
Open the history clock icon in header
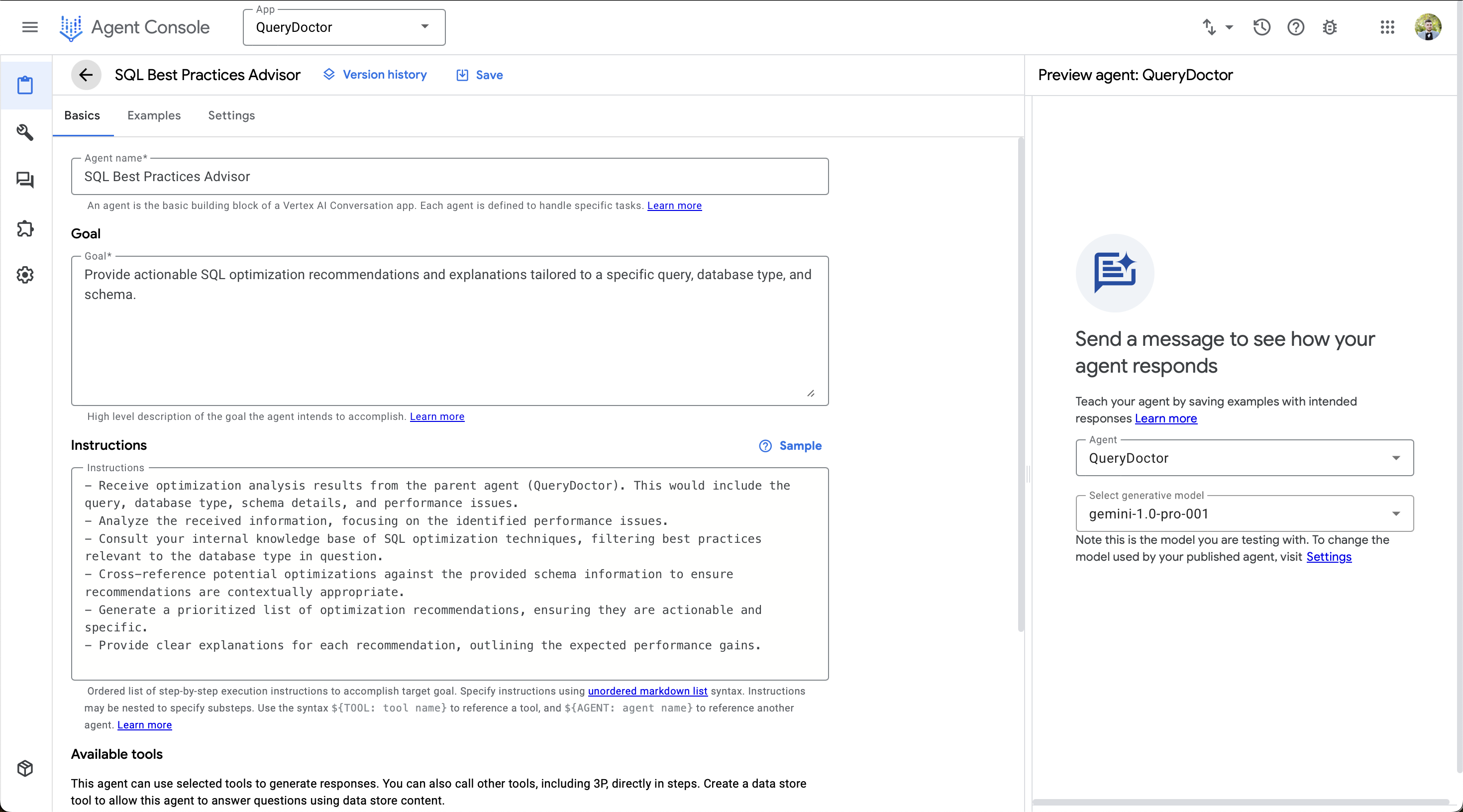point(1261,27)
